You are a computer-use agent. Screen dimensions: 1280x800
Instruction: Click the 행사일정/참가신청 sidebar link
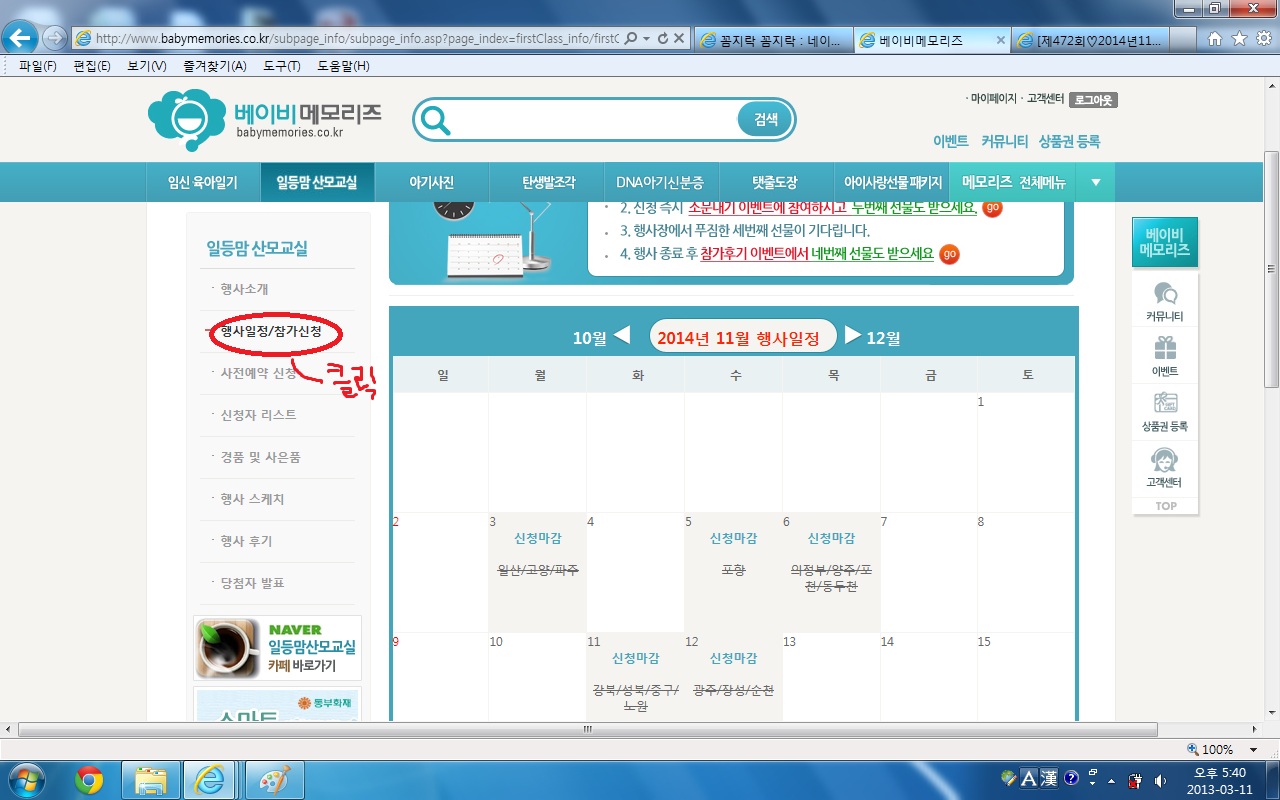[x=271, y=331]
